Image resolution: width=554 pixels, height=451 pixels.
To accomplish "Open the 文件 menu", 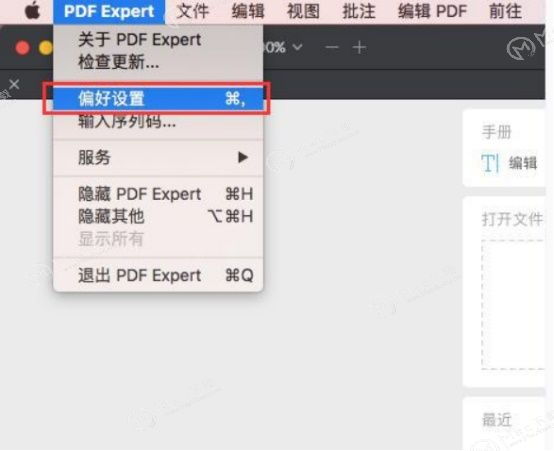I will click(193, 11).
